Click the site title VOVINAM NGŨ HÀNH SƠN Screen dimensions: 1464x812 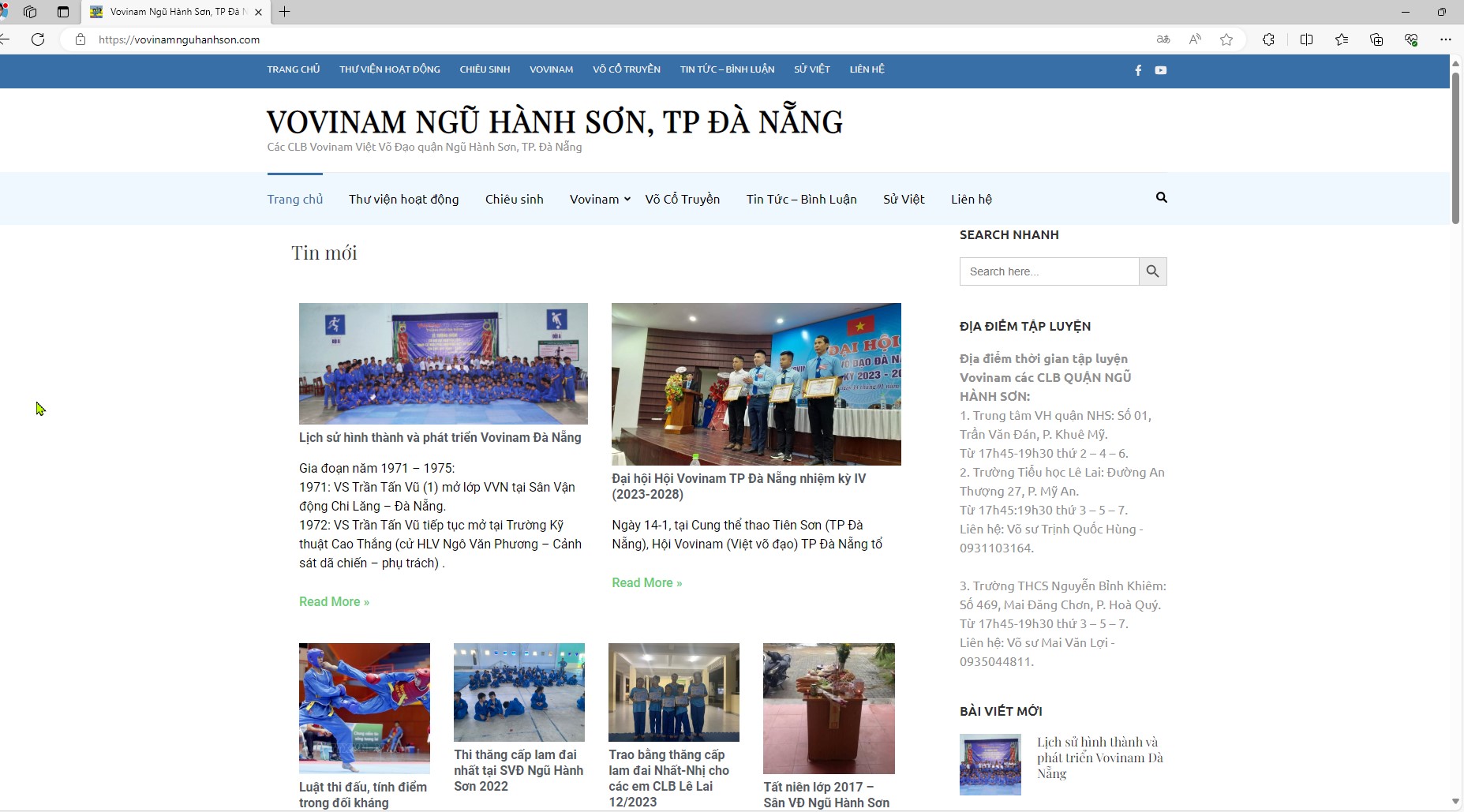(555, 122)
